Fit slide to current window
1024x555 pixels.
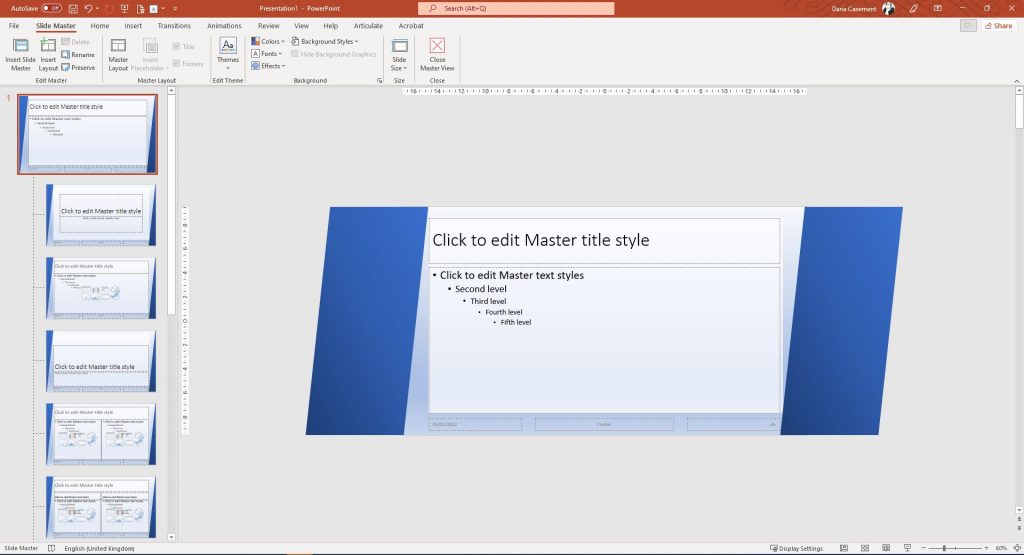[1015, 548]
